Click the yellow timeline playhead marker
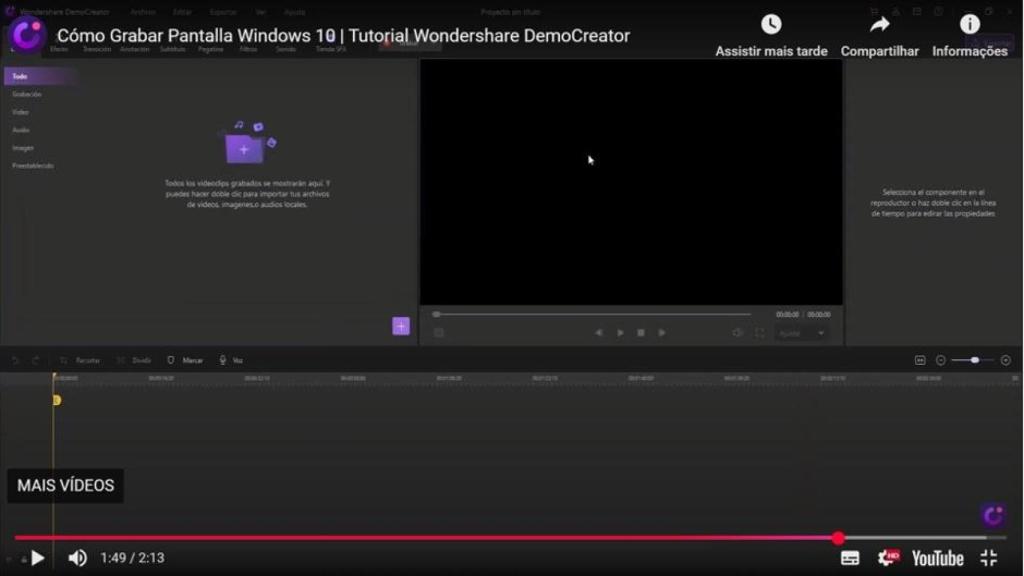Screen dimensions: 1024x576 [57, 400]
